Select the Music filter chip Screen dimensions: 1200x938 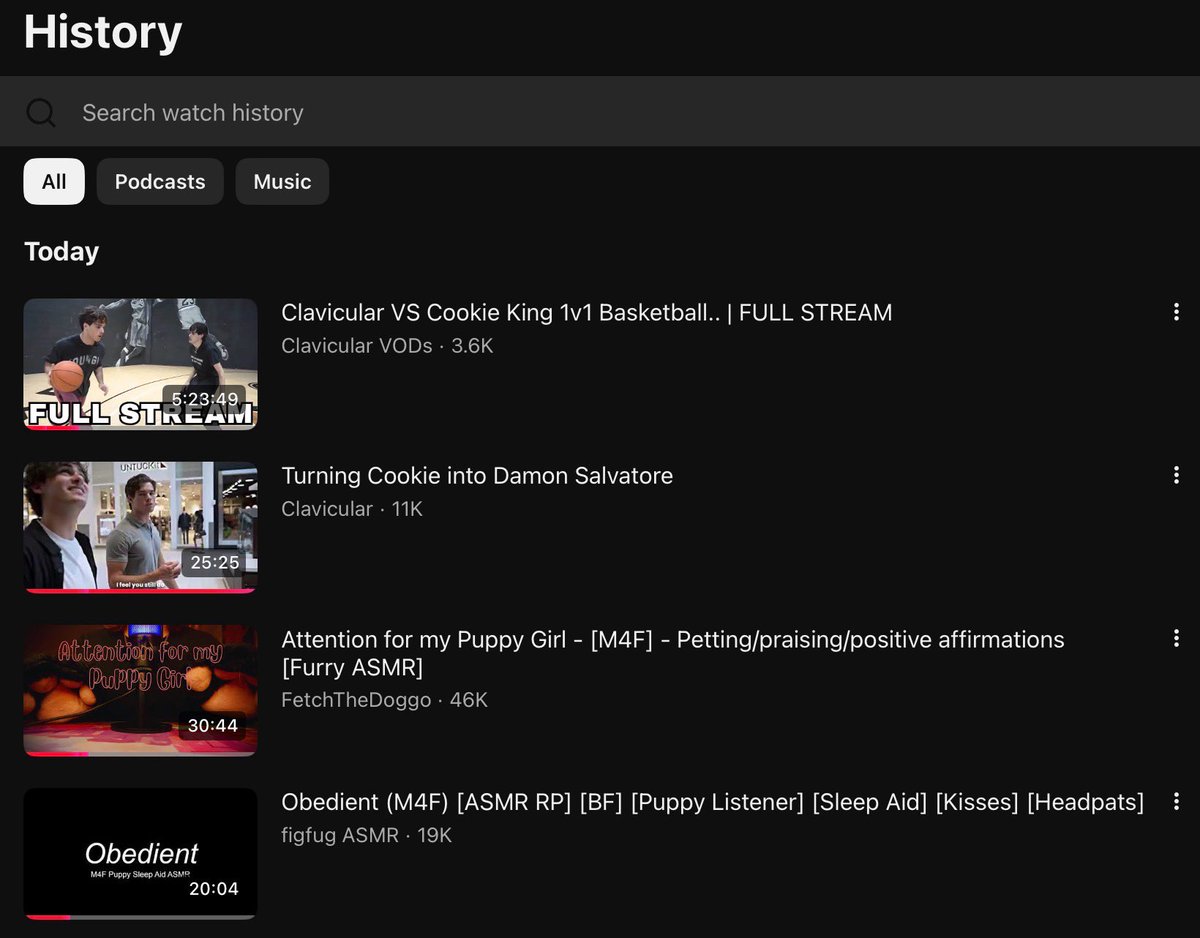(x=282, y=181)
